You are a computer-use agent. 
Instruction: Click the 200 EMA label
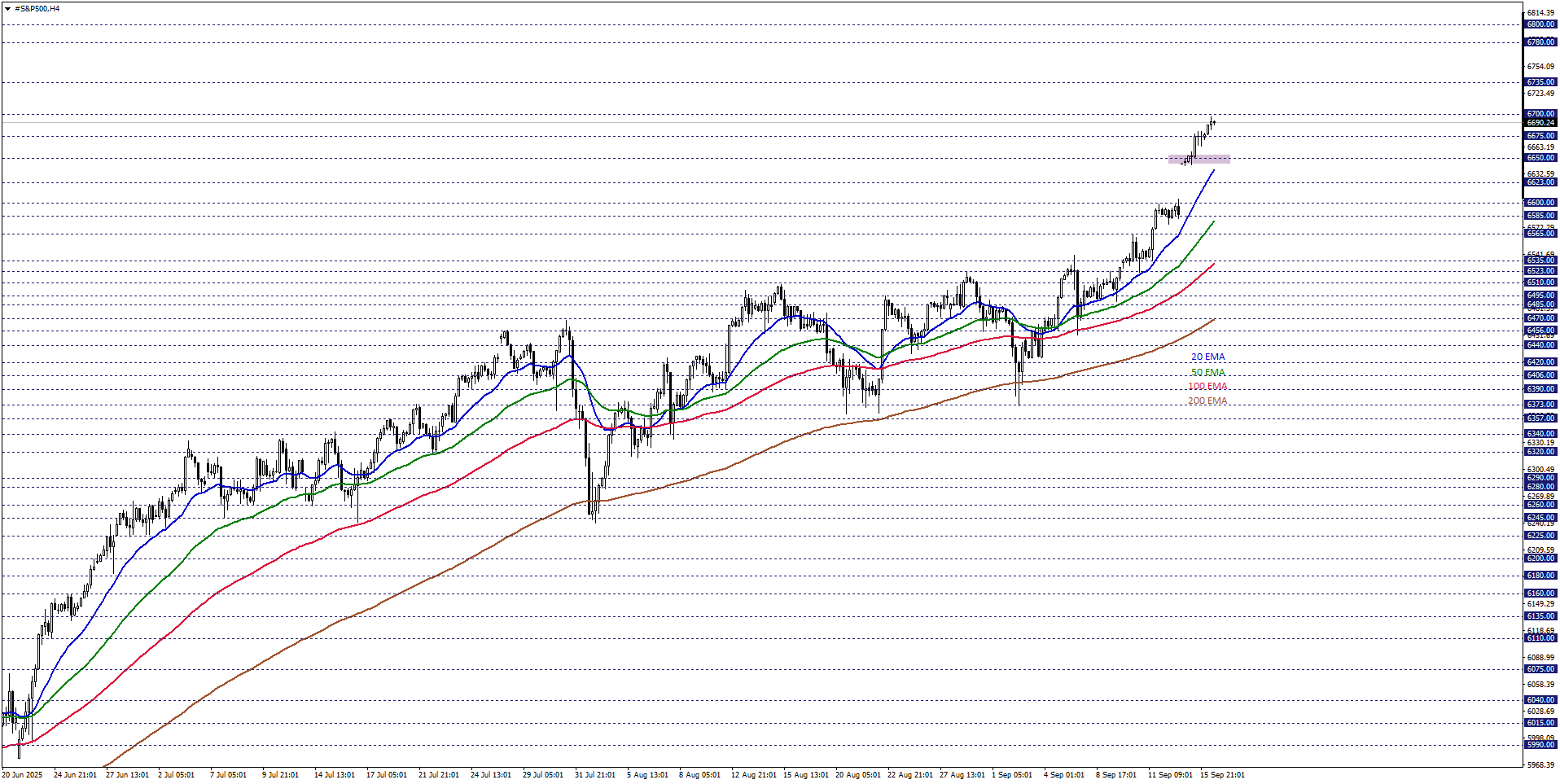coord(1207,401)
